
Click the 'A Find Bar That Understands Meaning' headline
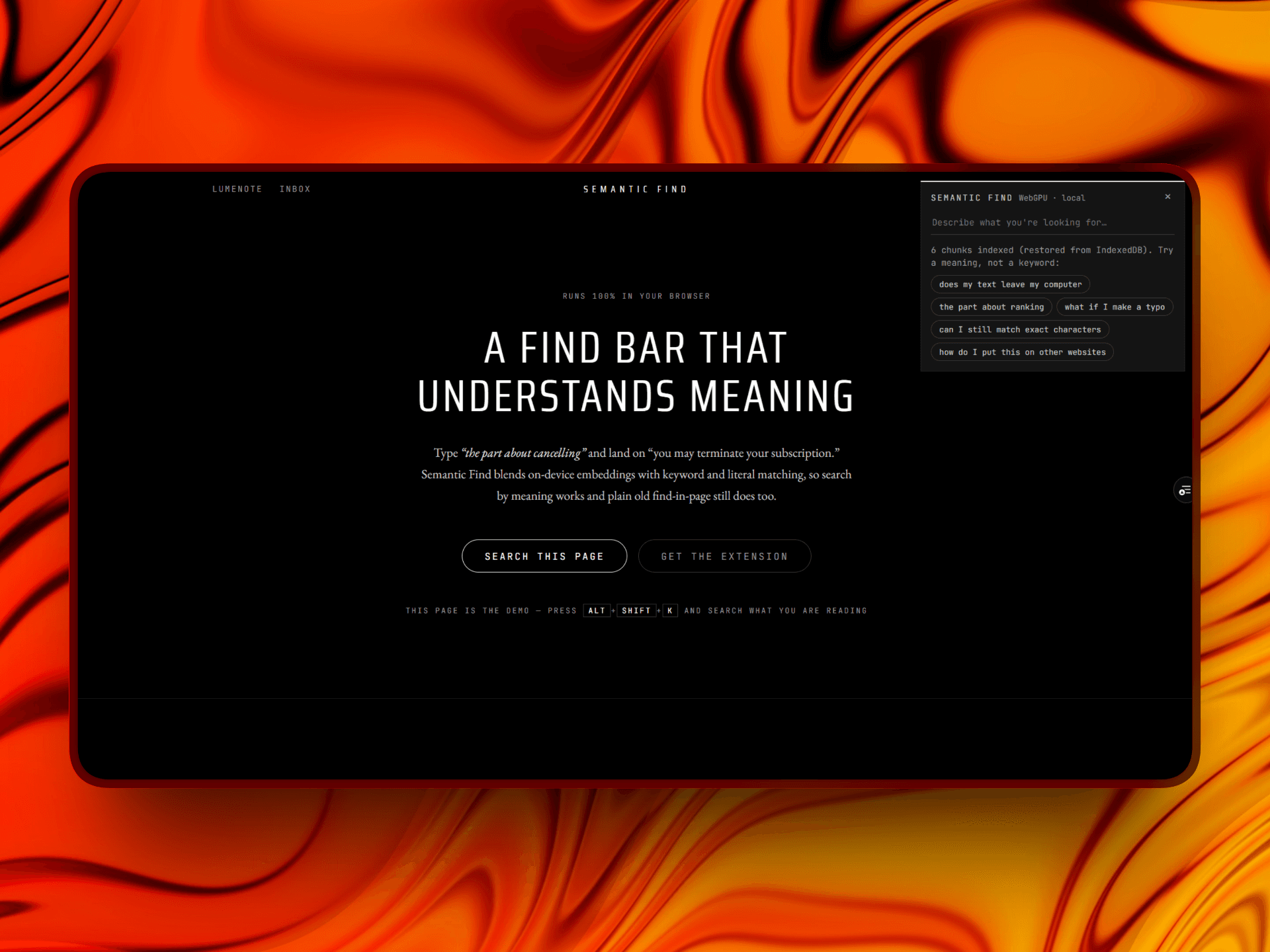pos(636,372)
